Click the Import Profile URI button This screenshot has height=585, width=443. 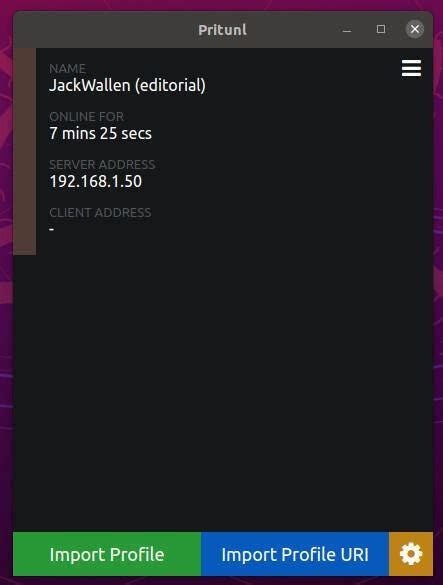[295, 554]
